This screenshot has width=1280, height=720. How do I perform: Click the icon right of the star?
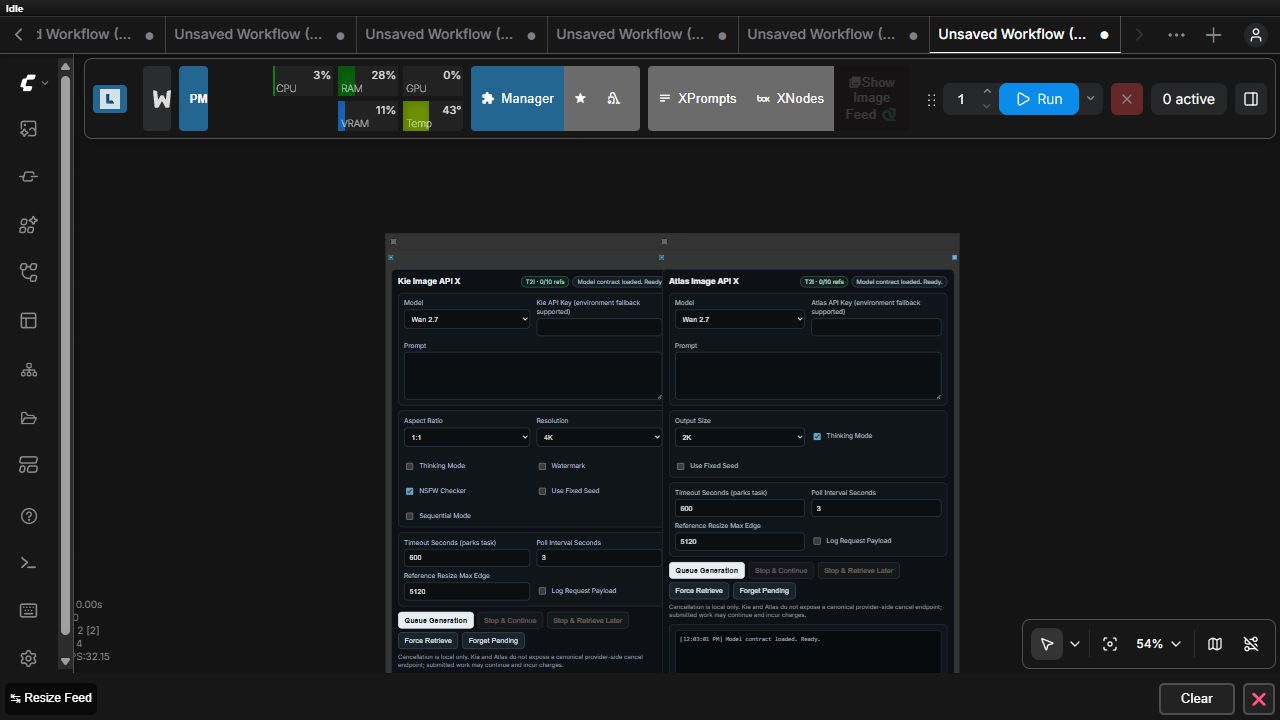point(614,98)
